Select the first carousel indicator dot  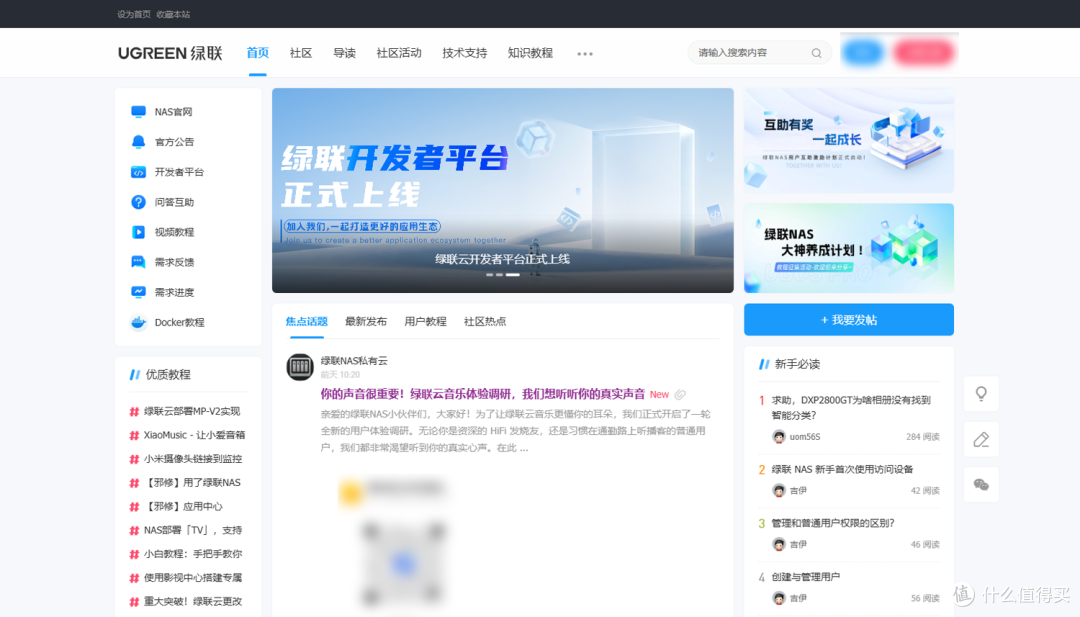tap(490, 275)
